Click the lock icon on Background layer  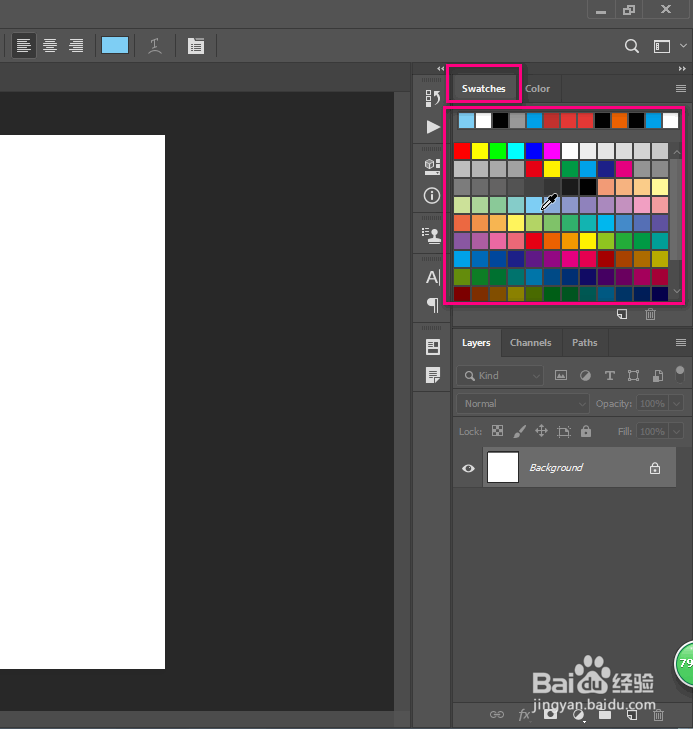[655, 468]
